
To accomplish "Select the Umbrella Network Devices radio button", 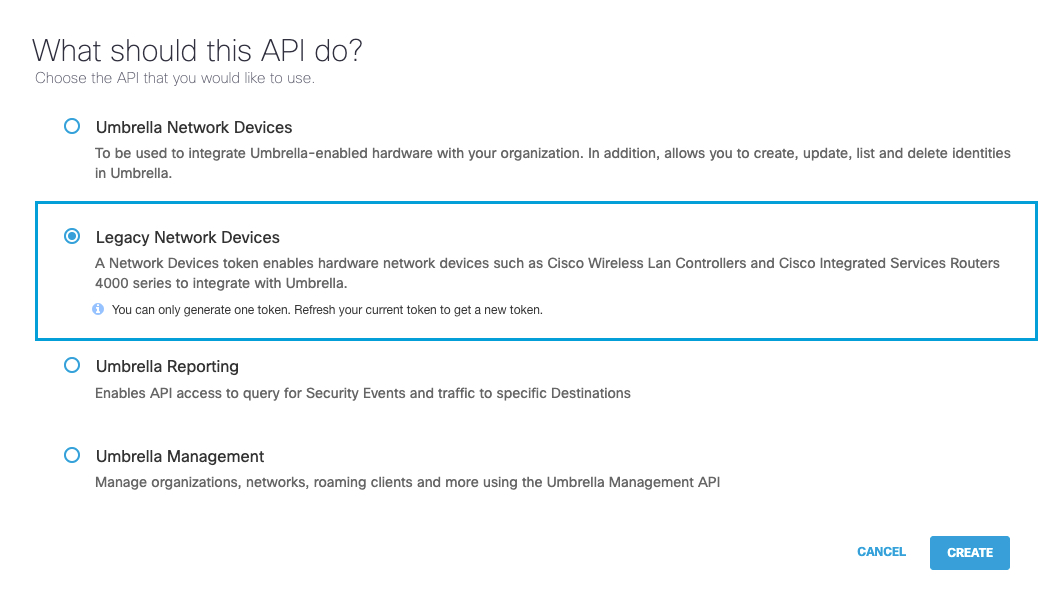I will pos(72,126).
